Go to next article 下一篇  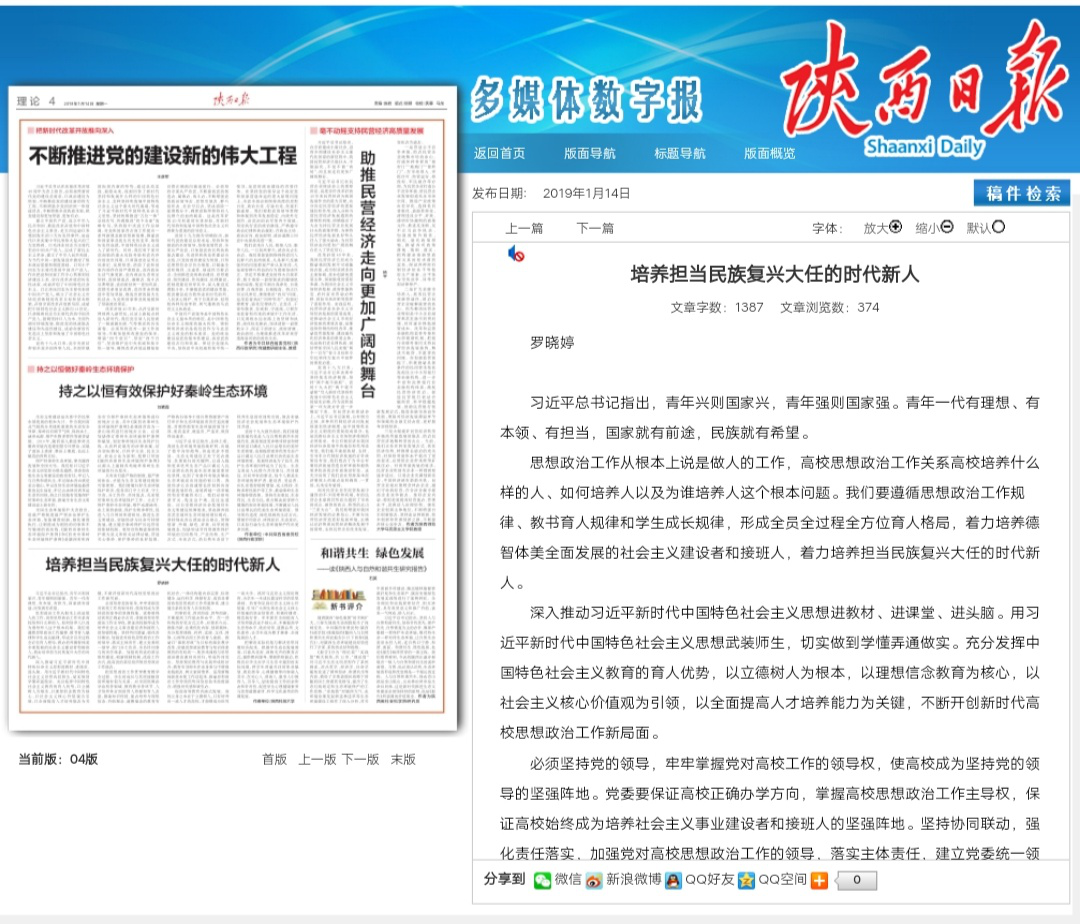[595, 228]
